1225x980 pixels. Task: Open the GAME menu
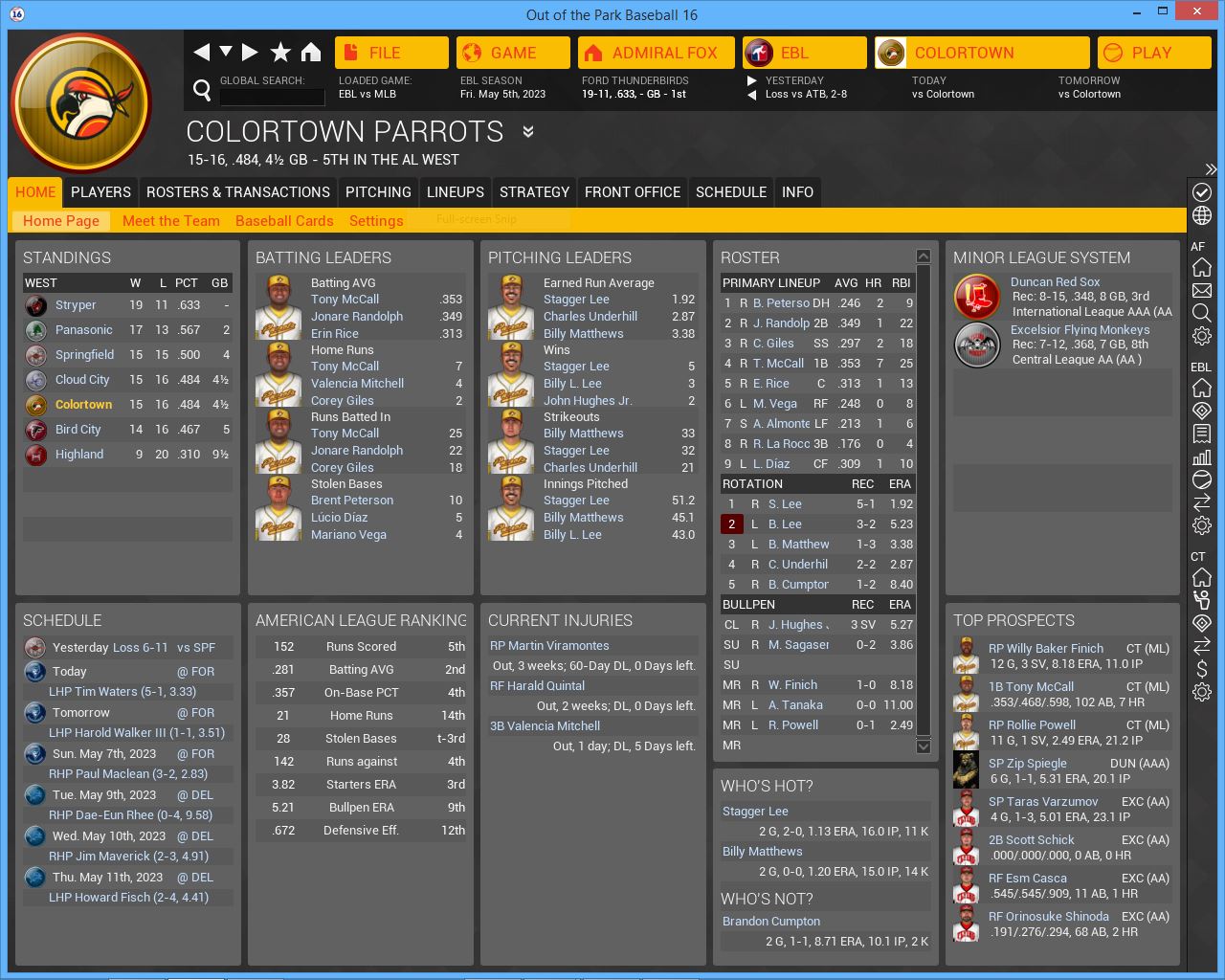pos(513,53)
